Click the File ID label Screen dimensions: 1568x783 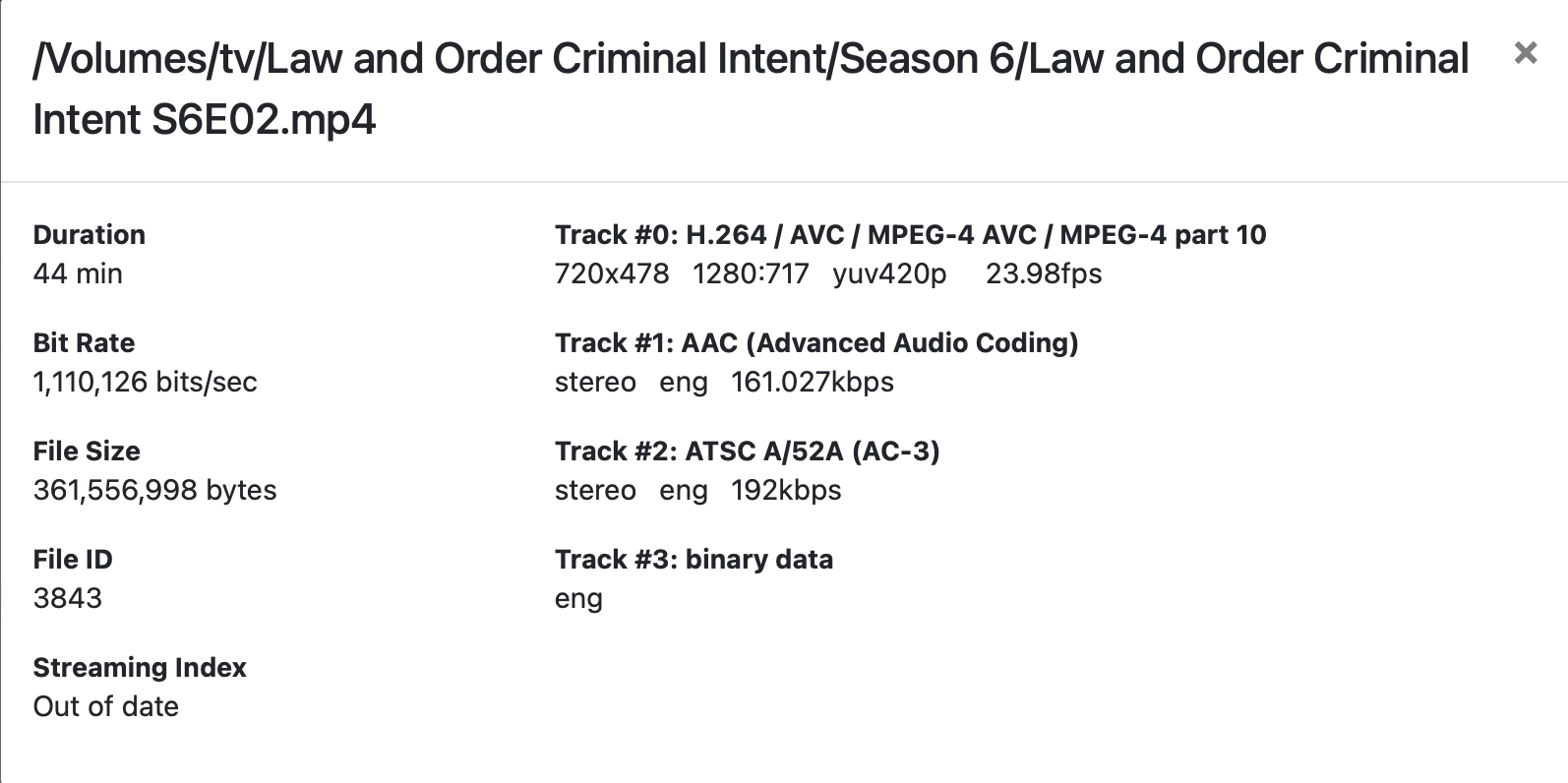tap(73, 560)
